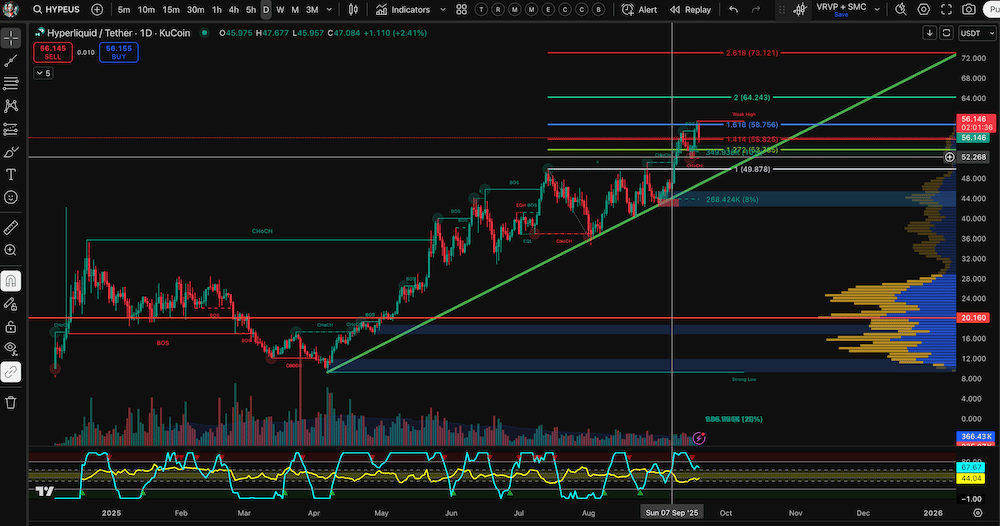Click the circled B quick indicator
Image resolution: width=1000 pixels, height=526 pixels.
[598, 10]
